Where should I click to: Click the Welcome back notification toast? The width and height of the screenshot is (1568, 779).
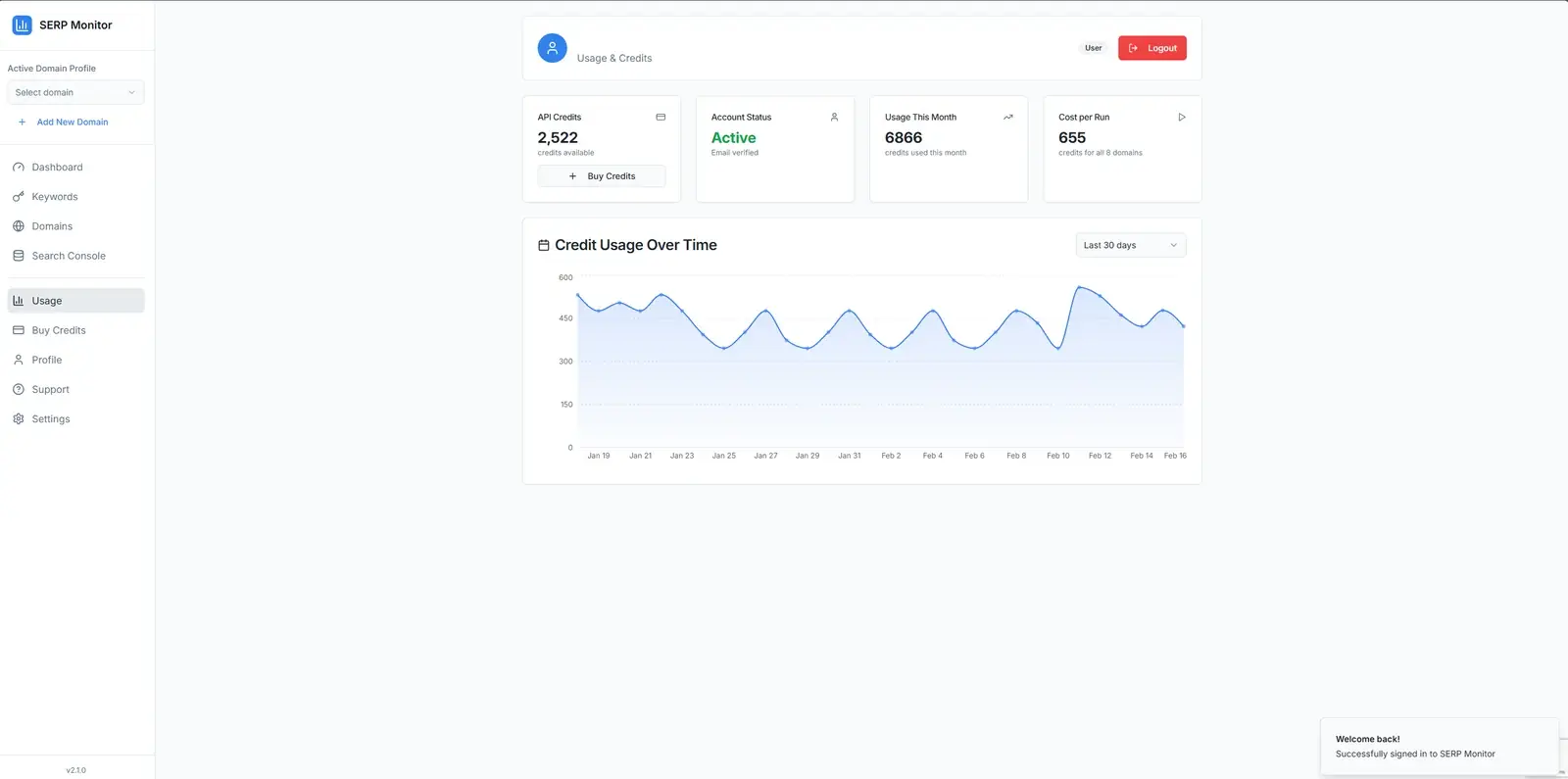[1440, 747]
